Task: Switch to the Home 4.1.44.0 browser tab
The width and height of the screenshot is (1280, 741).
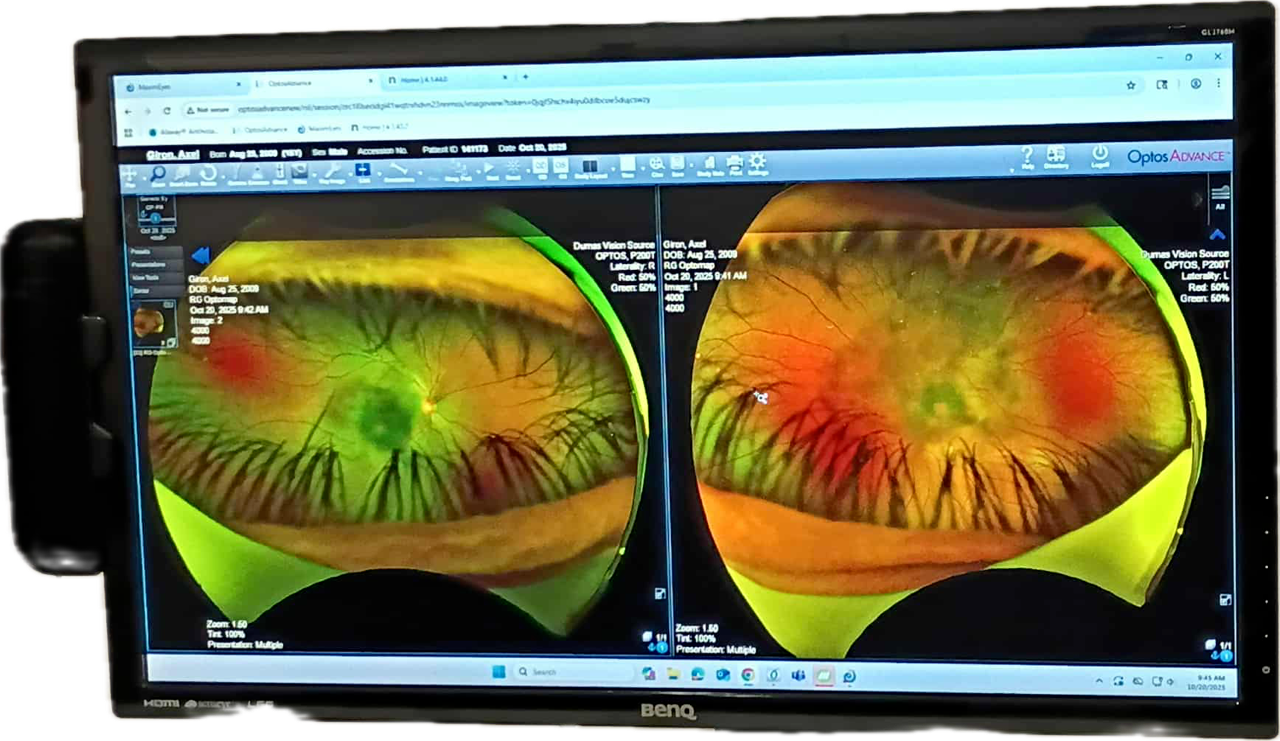Action: tap(445, 80)
